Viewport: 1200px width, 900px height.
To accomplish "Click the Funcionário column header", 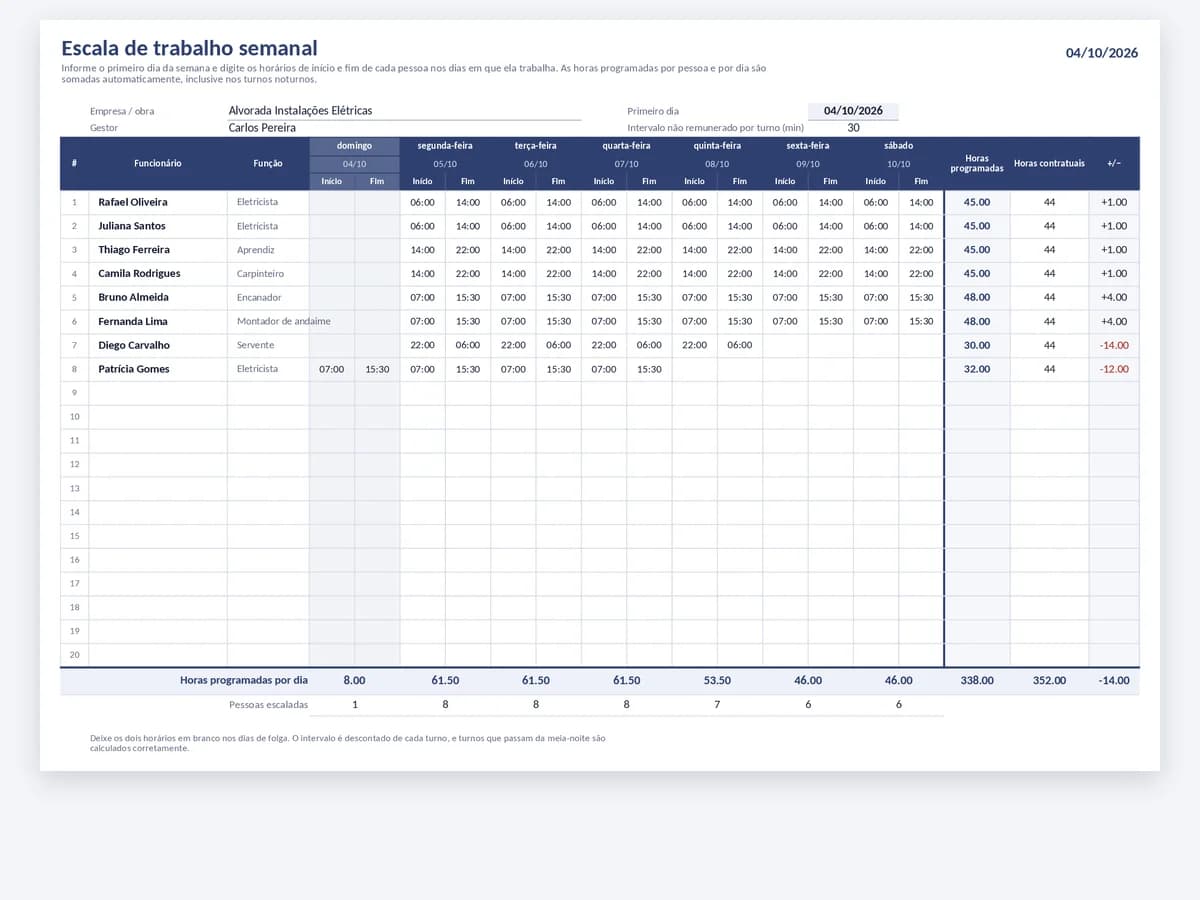I will pos(158,163).
